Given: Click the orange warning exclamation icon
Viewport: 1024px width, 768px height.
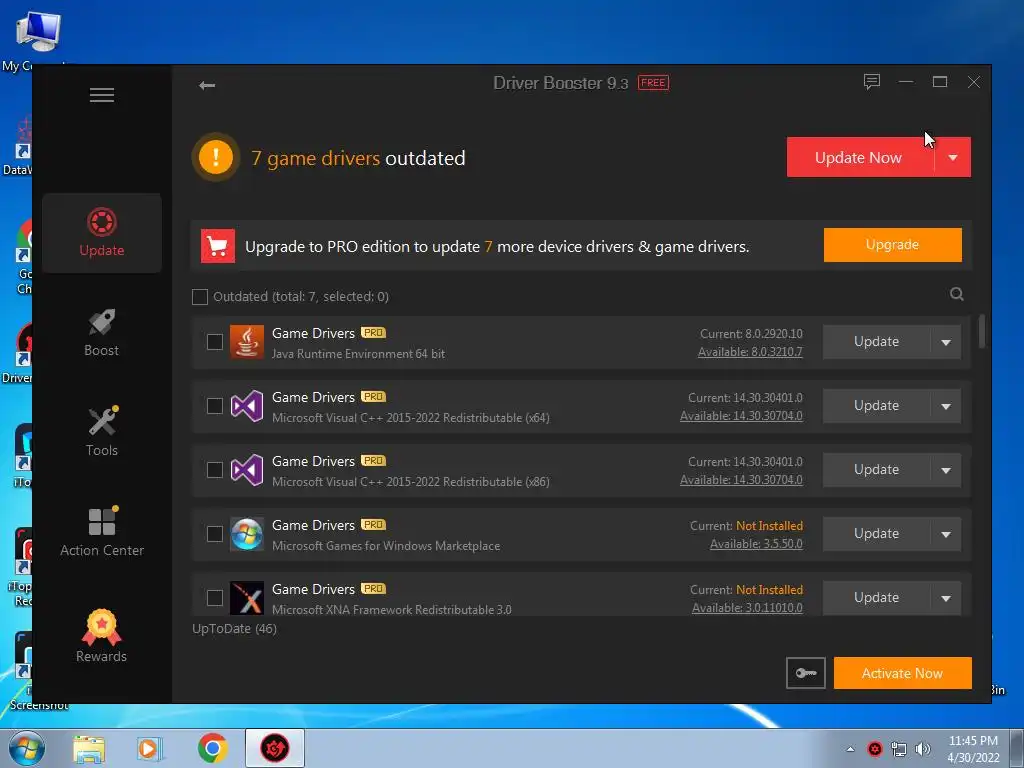Looking at the screenshot, I should 216,157.
